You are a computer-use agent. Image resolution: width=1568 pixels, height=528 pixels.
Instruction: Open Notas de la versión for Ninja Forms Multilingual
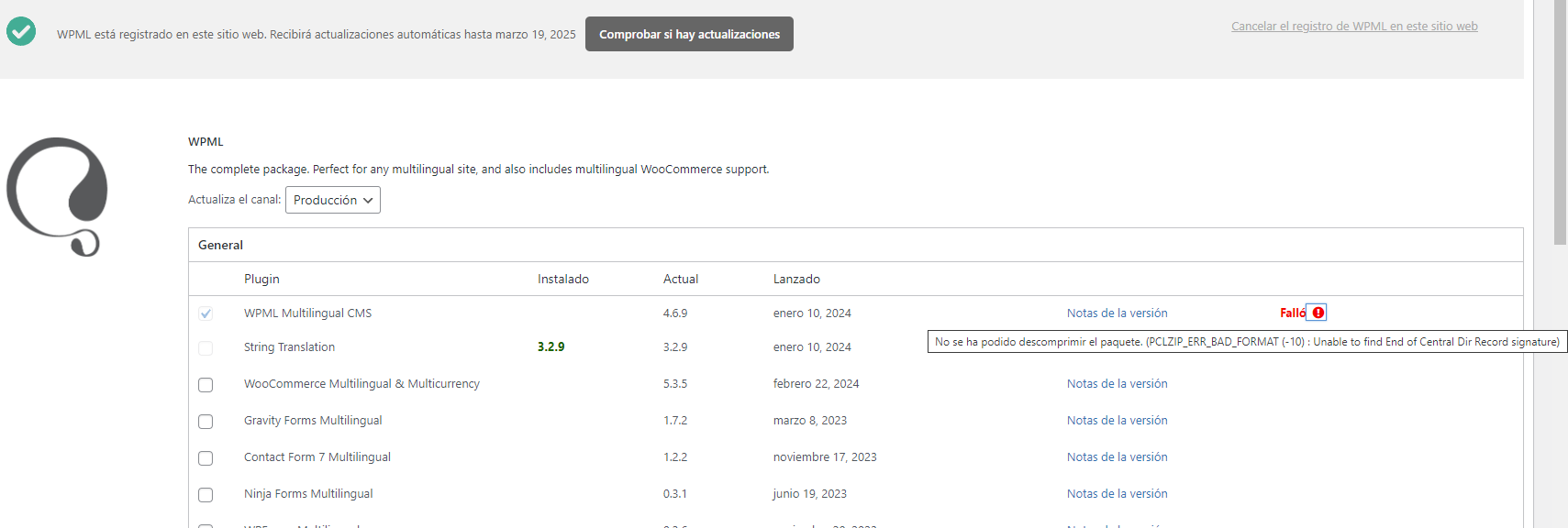pyautogui.click(x=1117, y=493)
